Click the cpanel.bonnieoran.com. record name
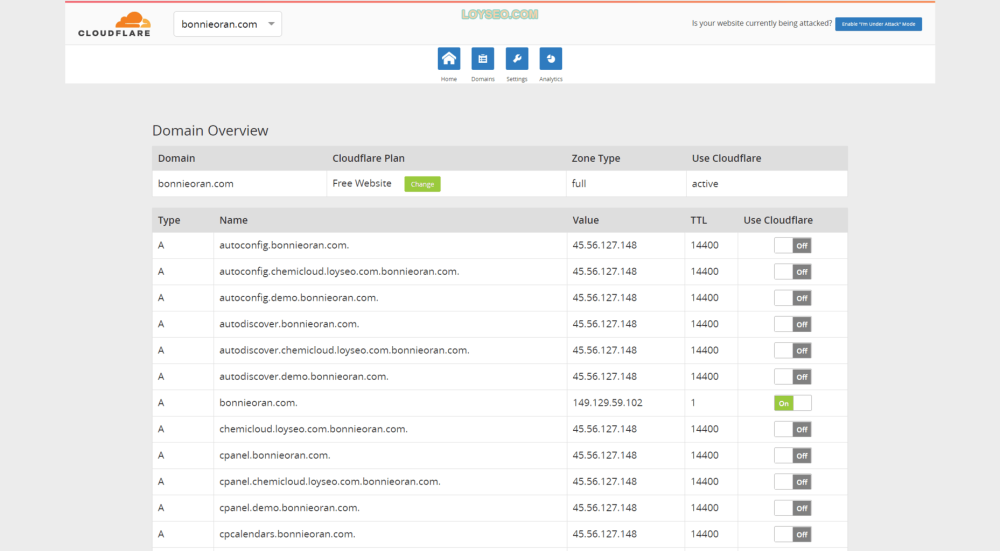 pos(274,455)
